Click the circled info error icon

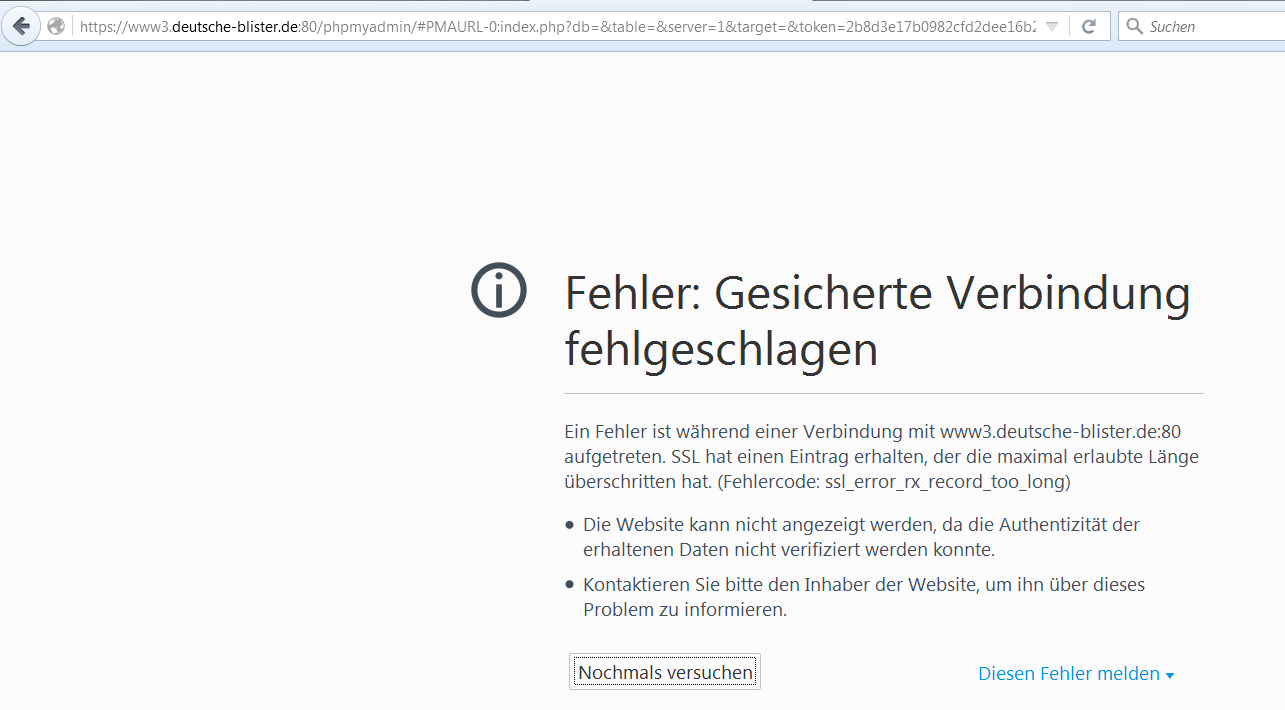click(x=498, y=291)
